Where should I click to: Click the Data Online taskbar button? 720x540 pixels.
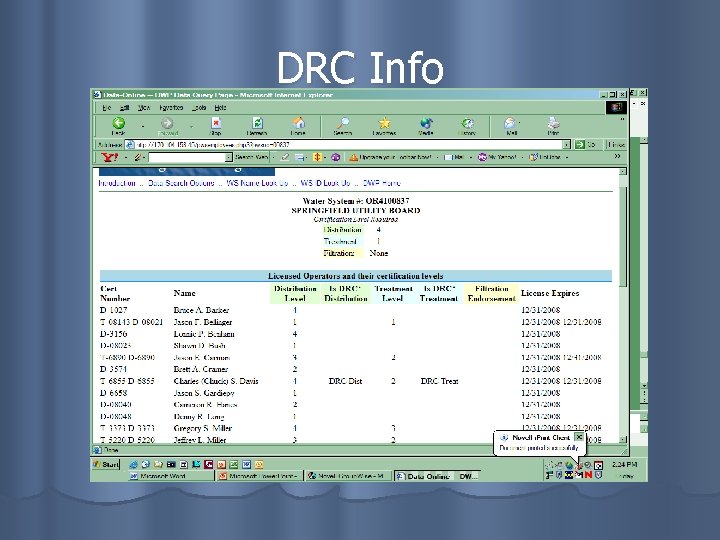437,476
